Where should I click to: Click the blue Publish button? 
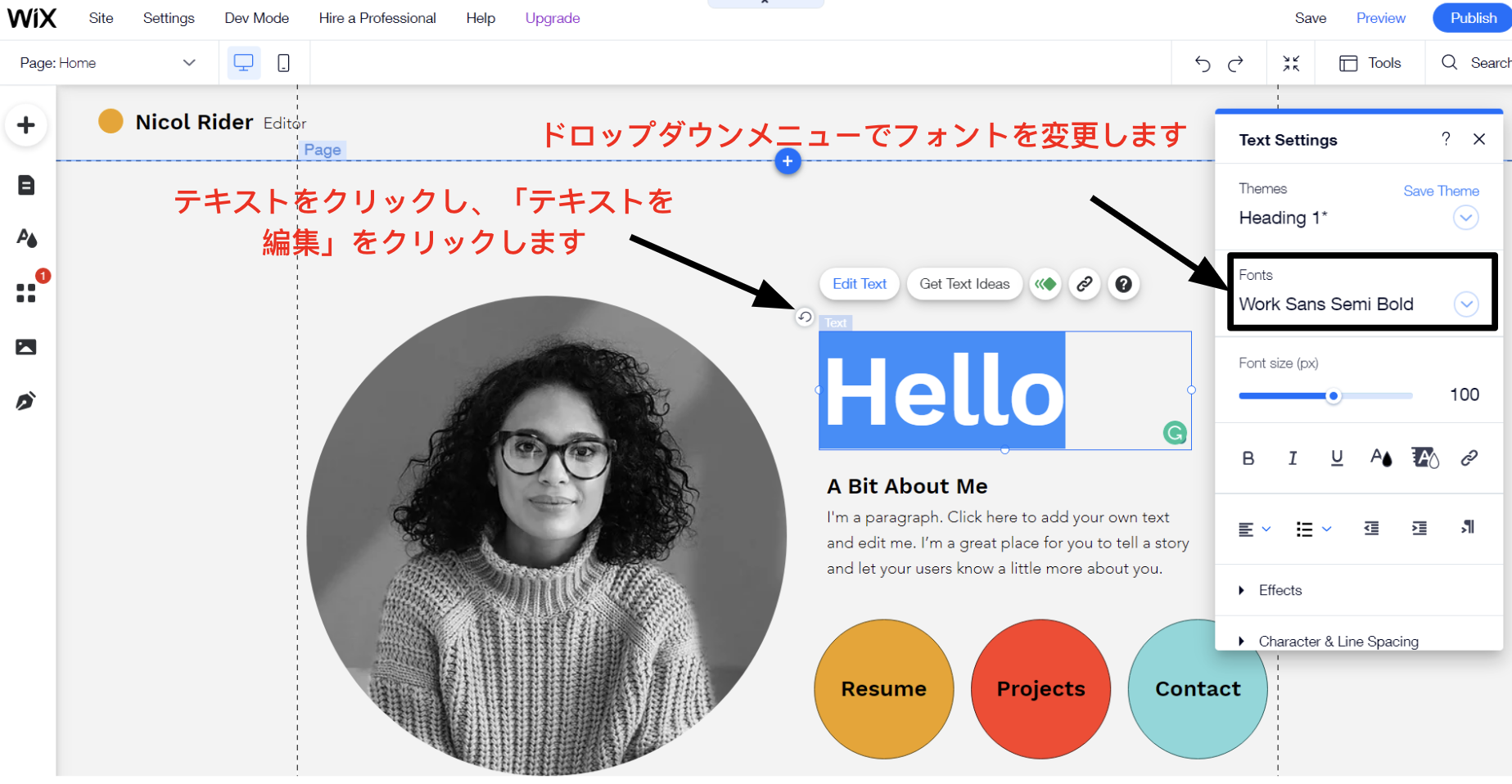(1473, 18)
